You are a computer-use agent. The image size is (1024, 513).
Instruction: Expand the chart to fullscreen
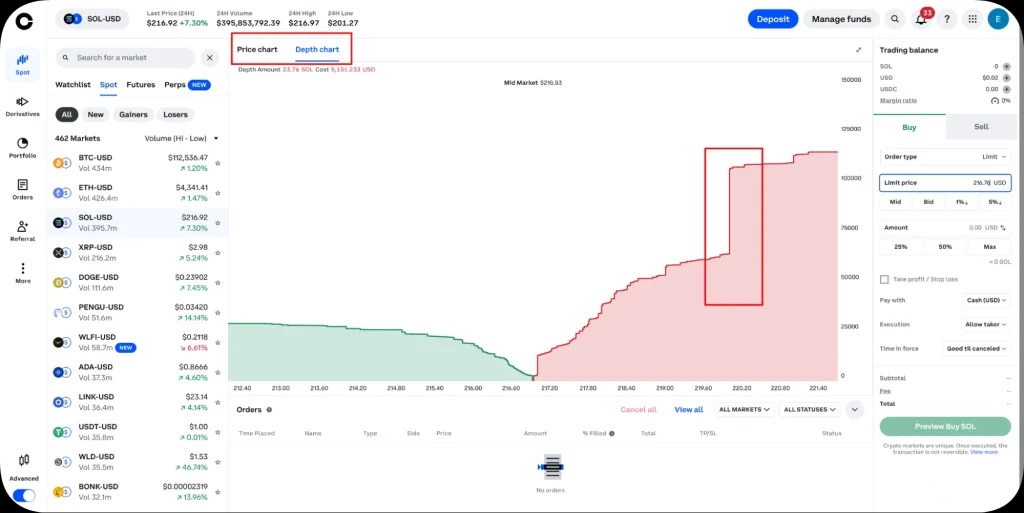click(858, 50)
